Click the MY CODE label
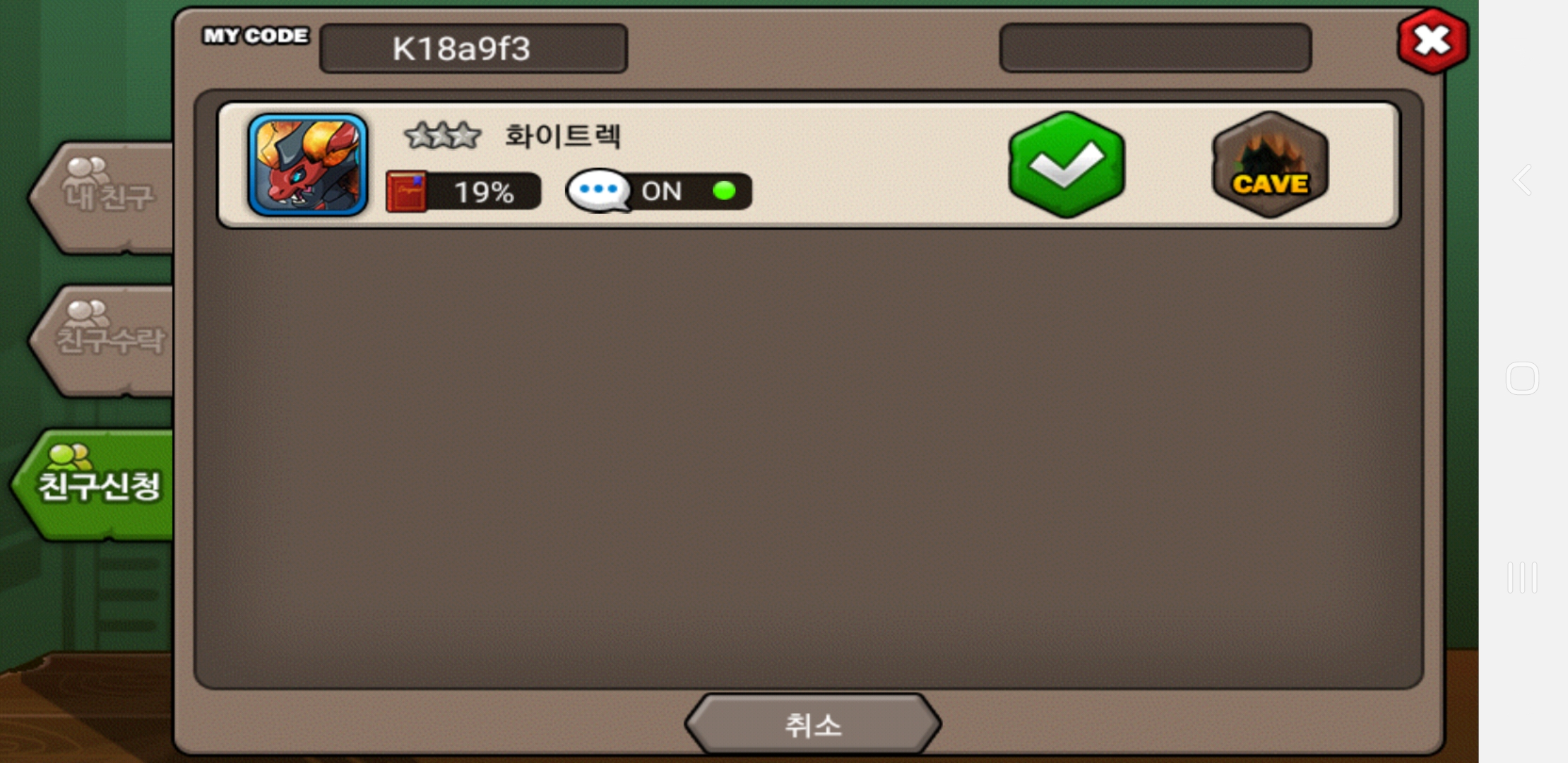This screenshot has width=1568, height=763. (256, 35)
